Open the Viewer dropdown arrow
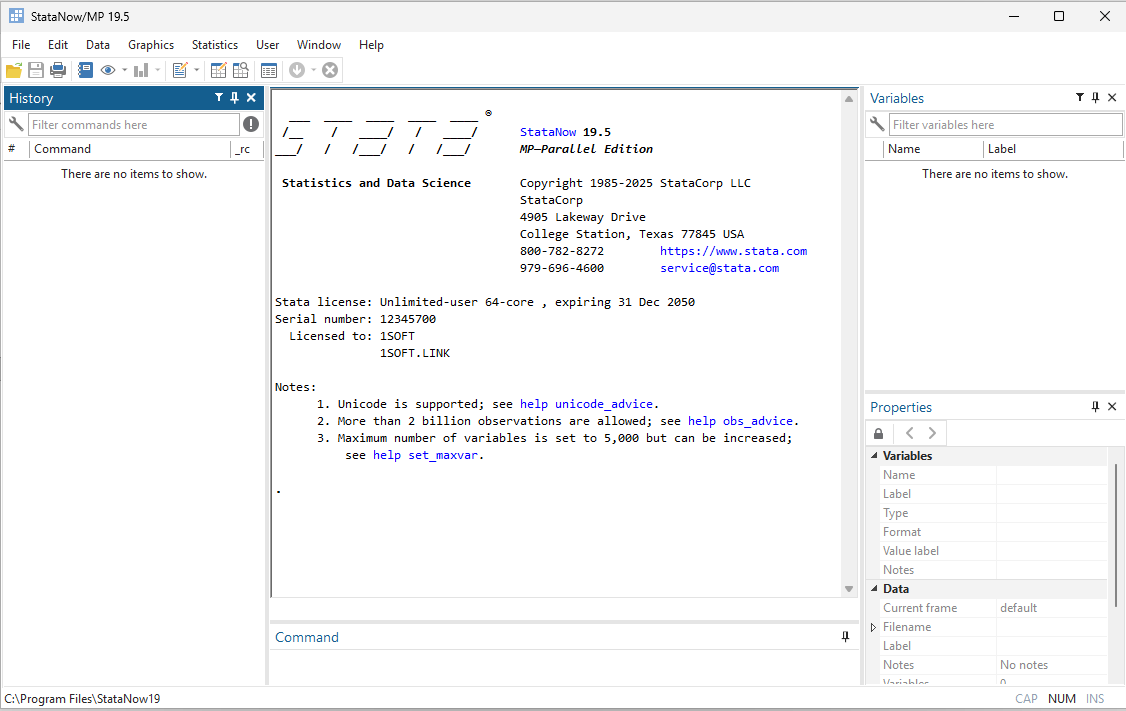Image resolution: width=1126 pixels, height=711 pixels. coord(124,70)
